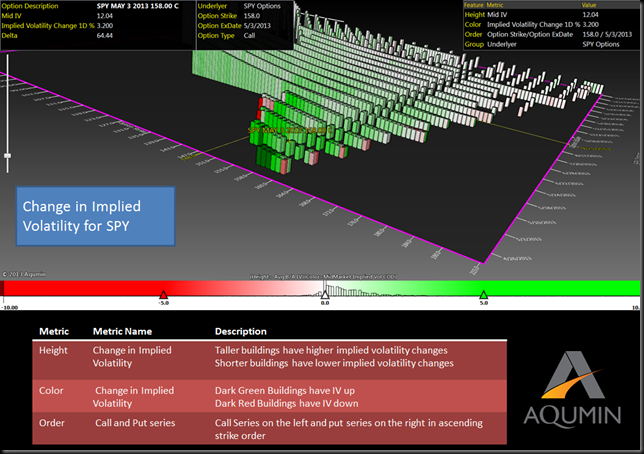The height and width of the screenshot is (454, 644).
Task: Click the Option Description value SPY MAY 3 2013 158.00 C
Action: [x=138, y=6]
